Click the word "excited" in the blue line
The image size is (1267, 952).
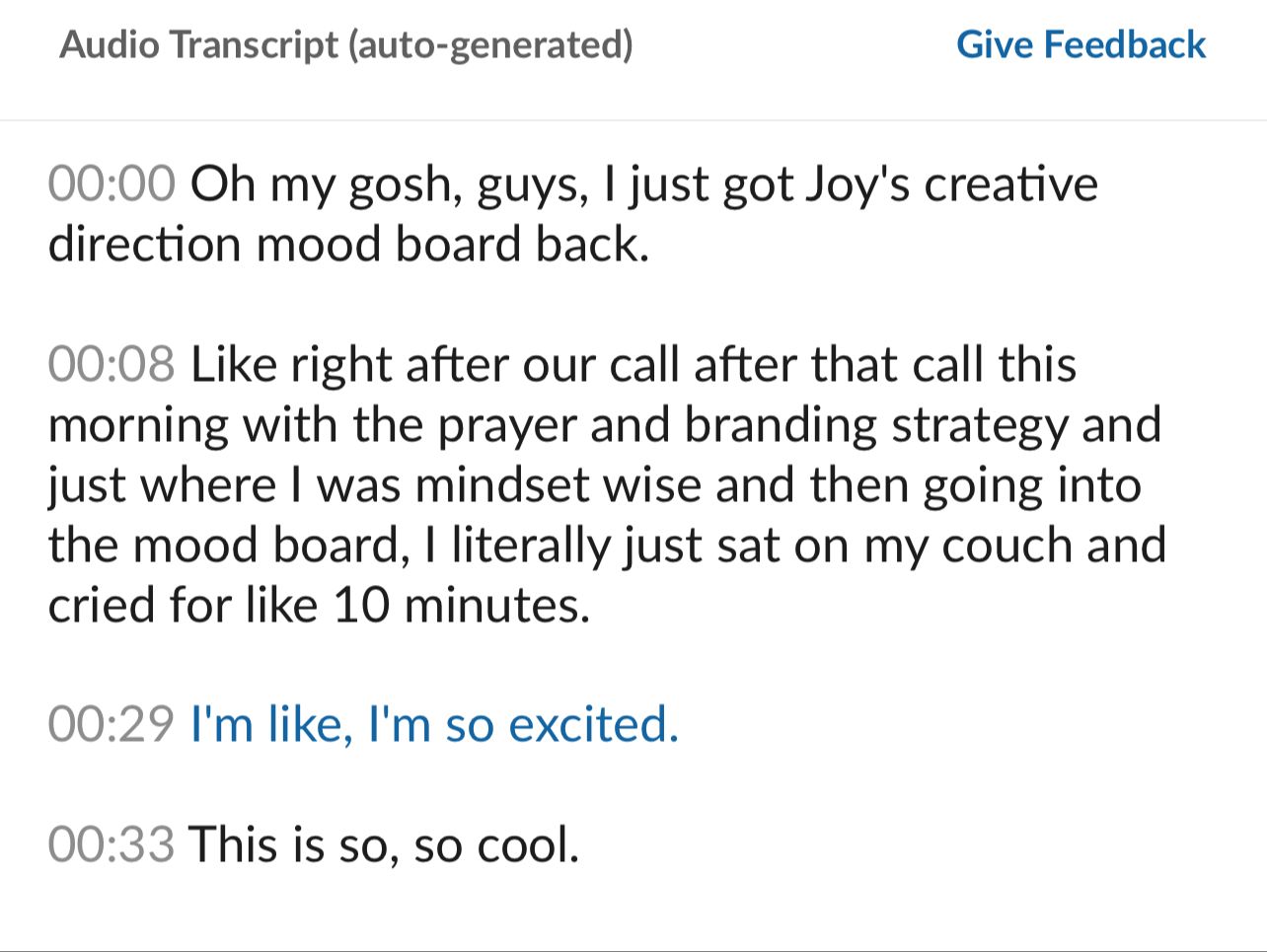592,725
